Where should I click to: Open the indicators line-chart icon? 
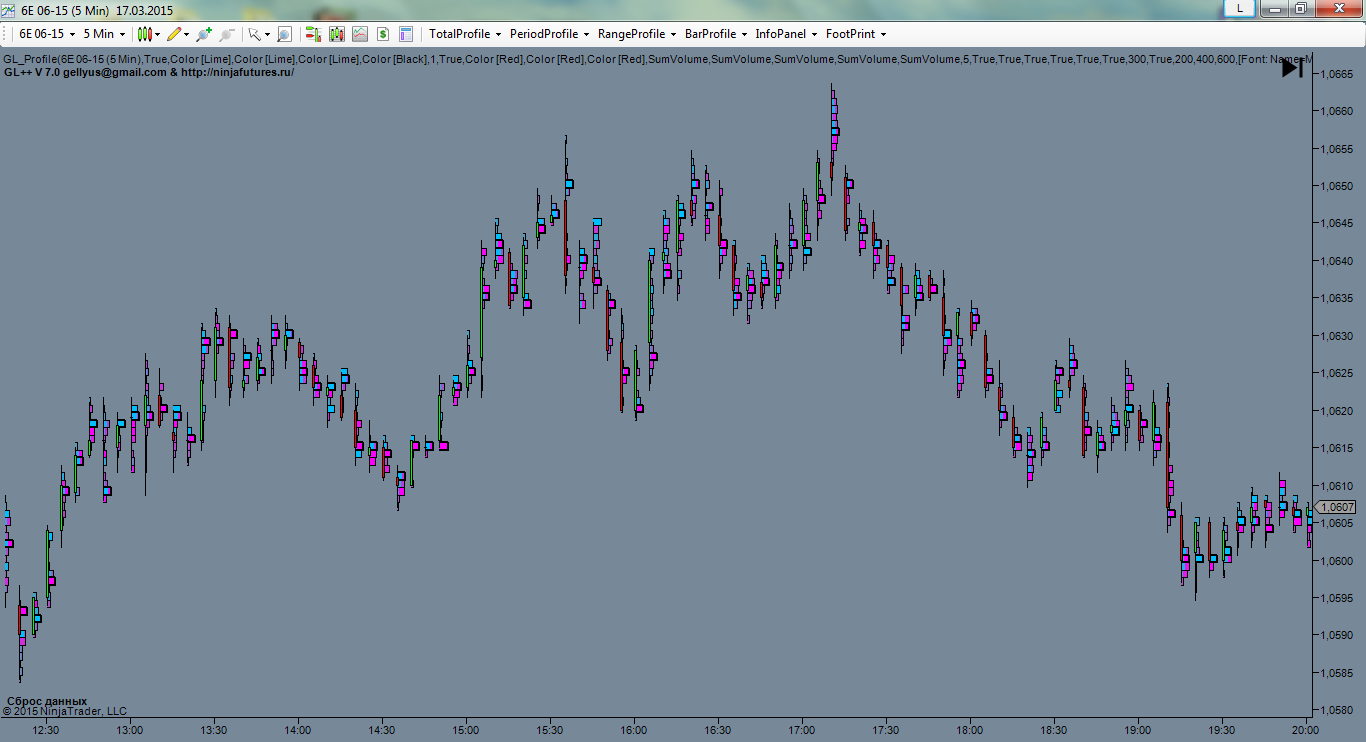coord(359,34)
